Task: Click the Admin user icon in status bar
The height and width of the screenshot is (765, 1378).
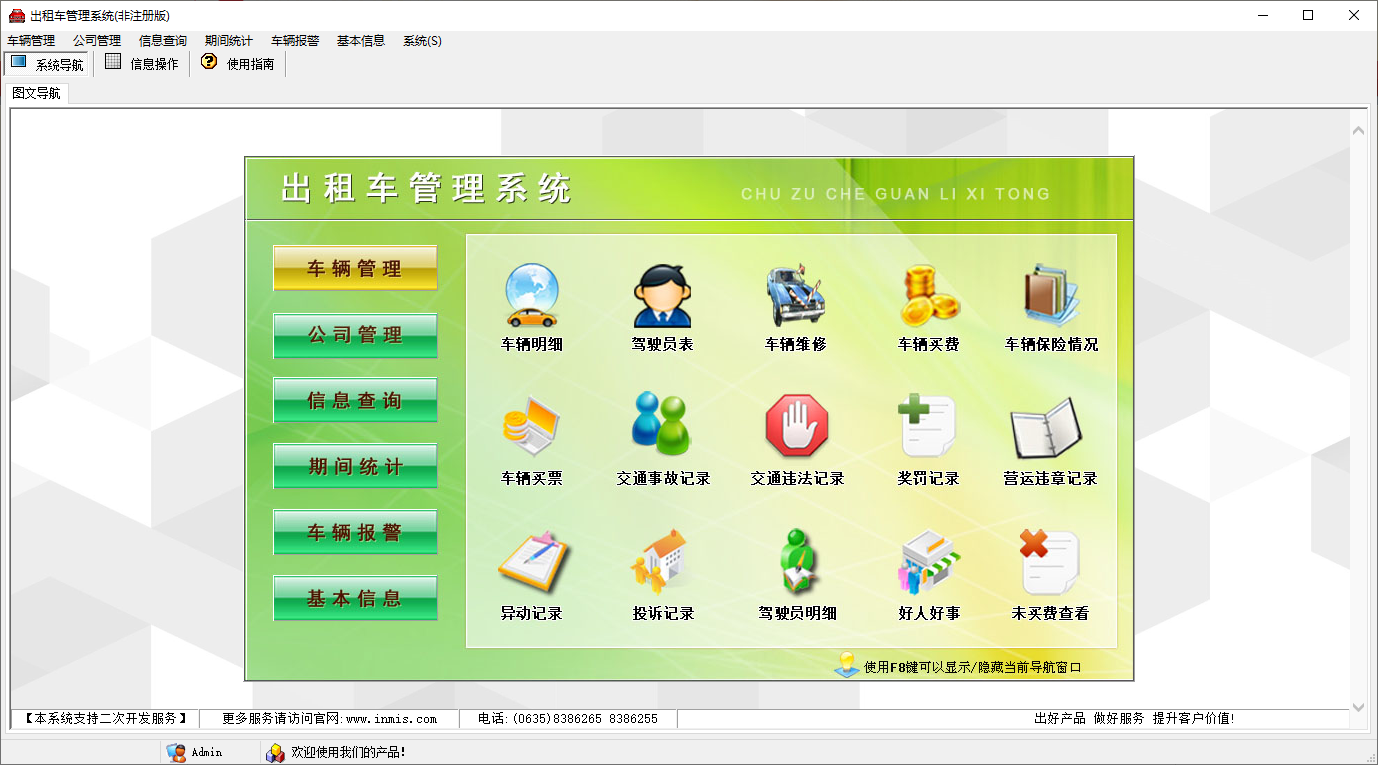Action: click(x=176, y=752)
